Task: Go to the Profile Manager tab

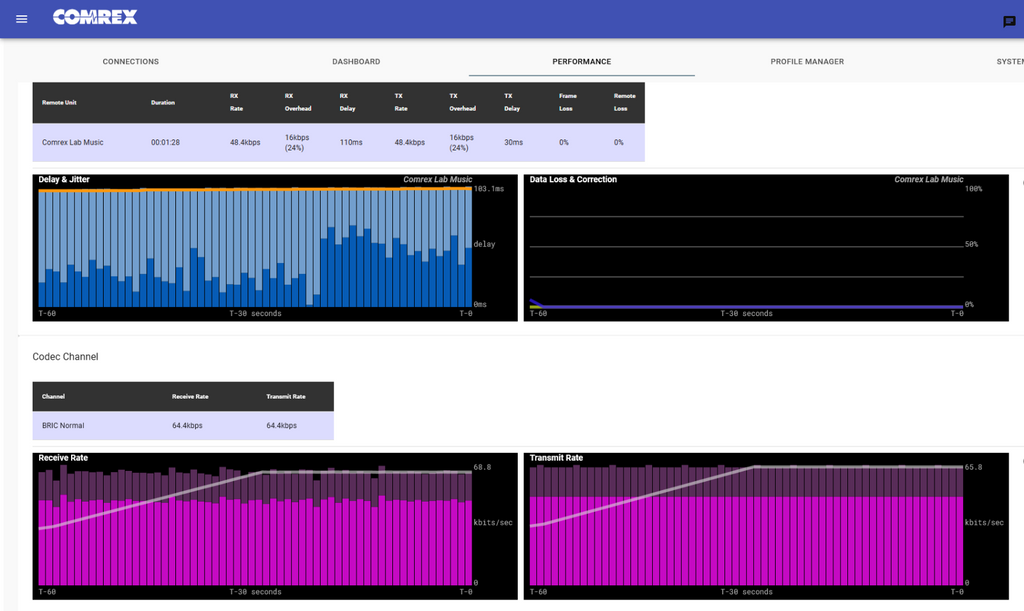Action: pos(807,62)
